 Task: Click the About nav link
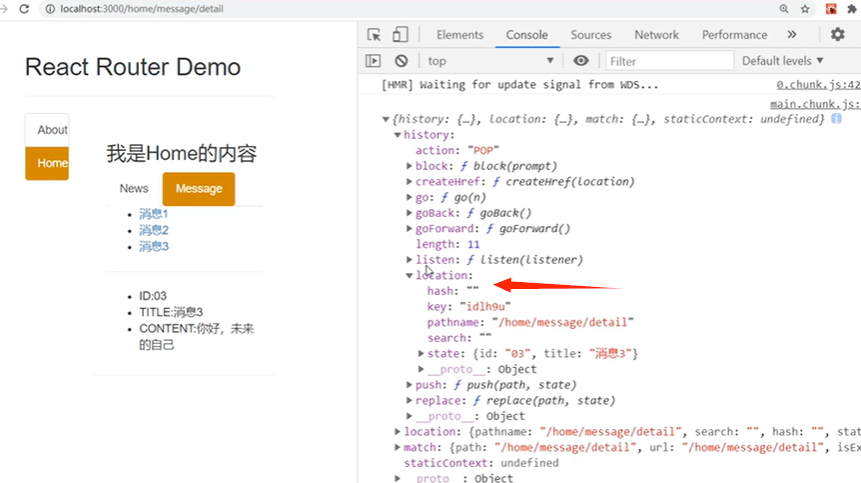pos(47,130)
